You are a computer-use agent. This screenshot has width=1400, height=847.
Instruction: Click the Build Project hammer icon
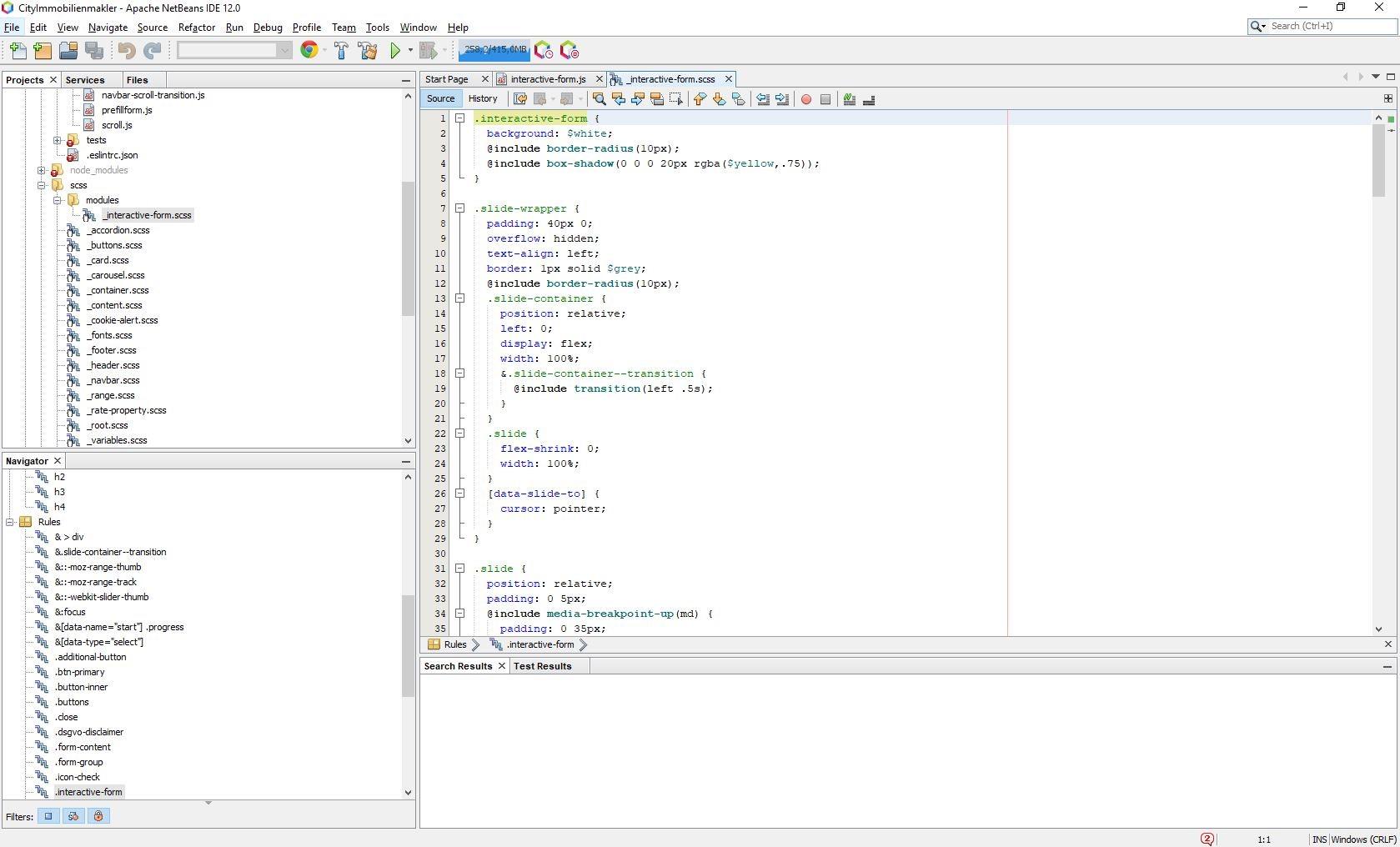click(x=341, y=51)
